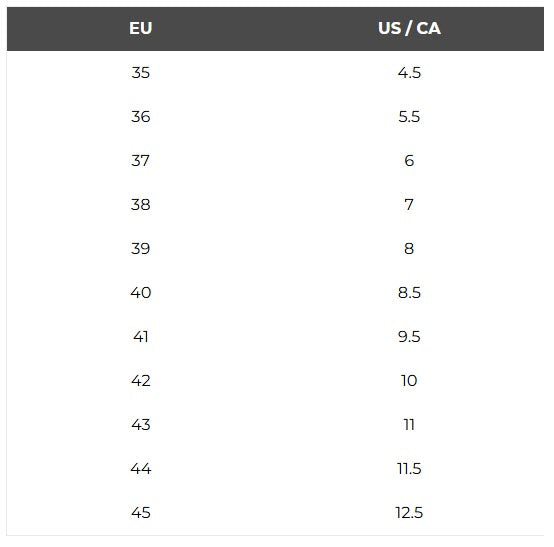
Task: Select EU size 35 cell
Action: coord(141,72)
